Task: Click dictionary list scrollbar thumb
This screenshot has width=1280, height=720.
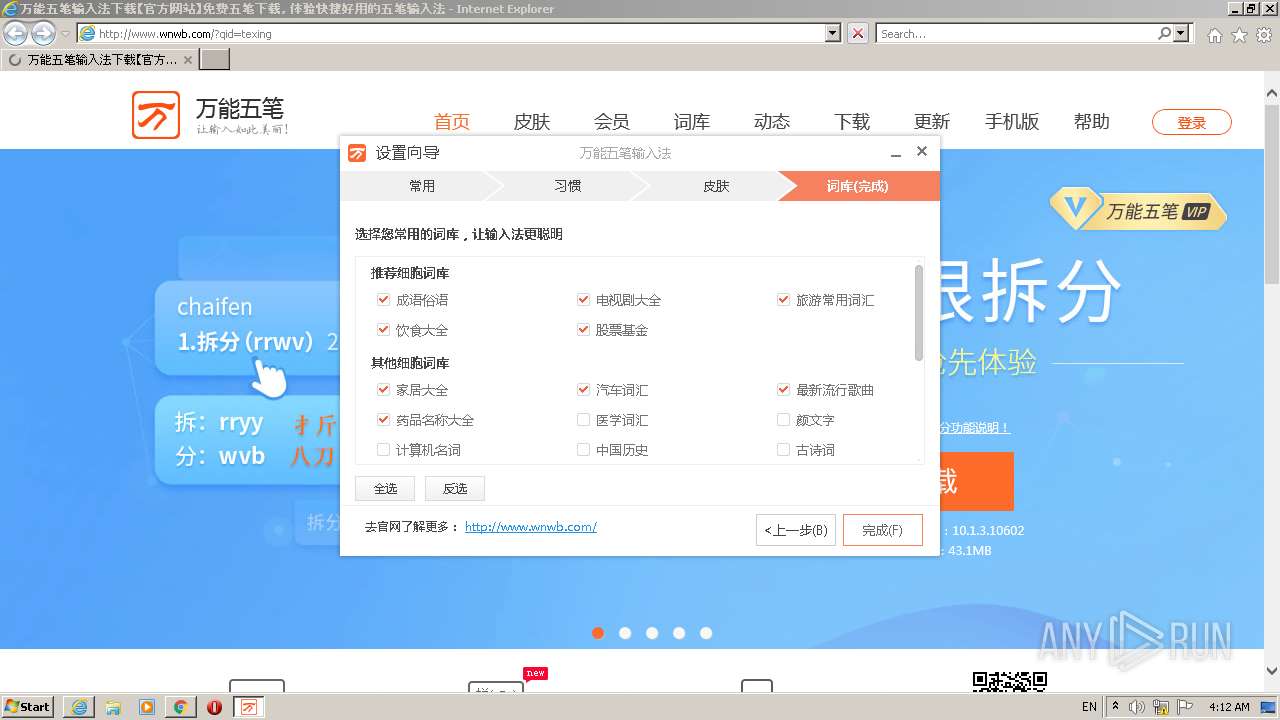Action: 919,312
